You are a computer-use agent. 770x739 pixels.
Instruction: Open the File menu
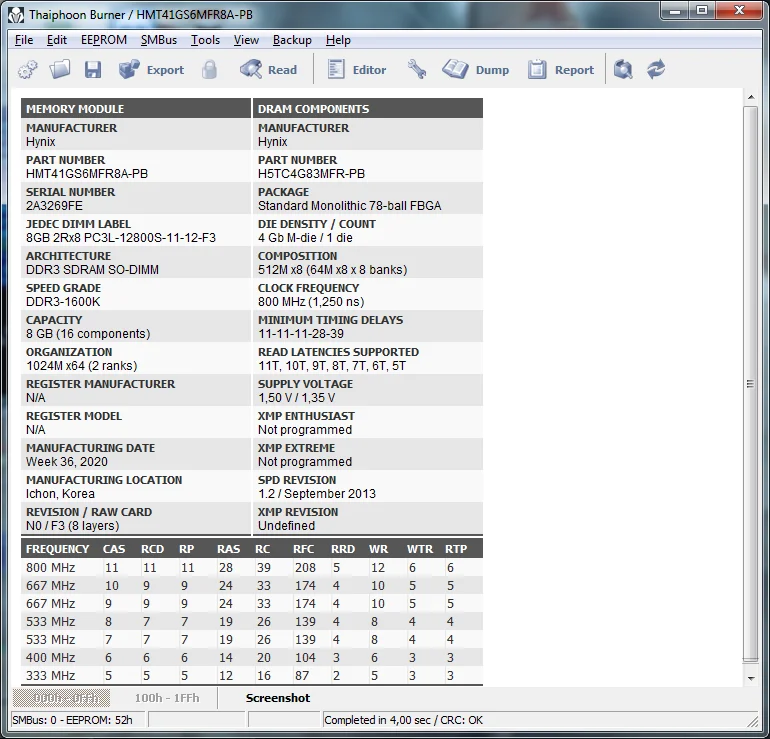[x=24, y=40]
